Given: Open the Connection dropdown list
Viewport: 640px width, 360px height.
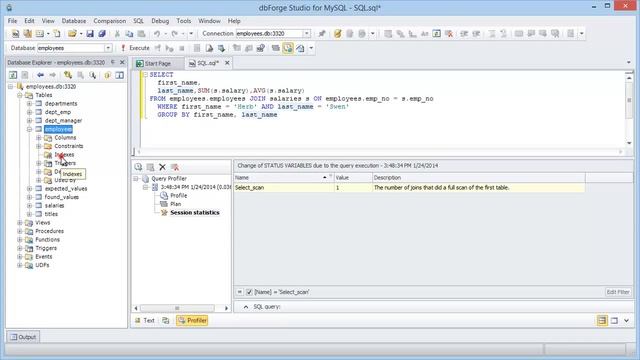Looking at the screenshot, I should pyautogui.click(x=307, y=33).
